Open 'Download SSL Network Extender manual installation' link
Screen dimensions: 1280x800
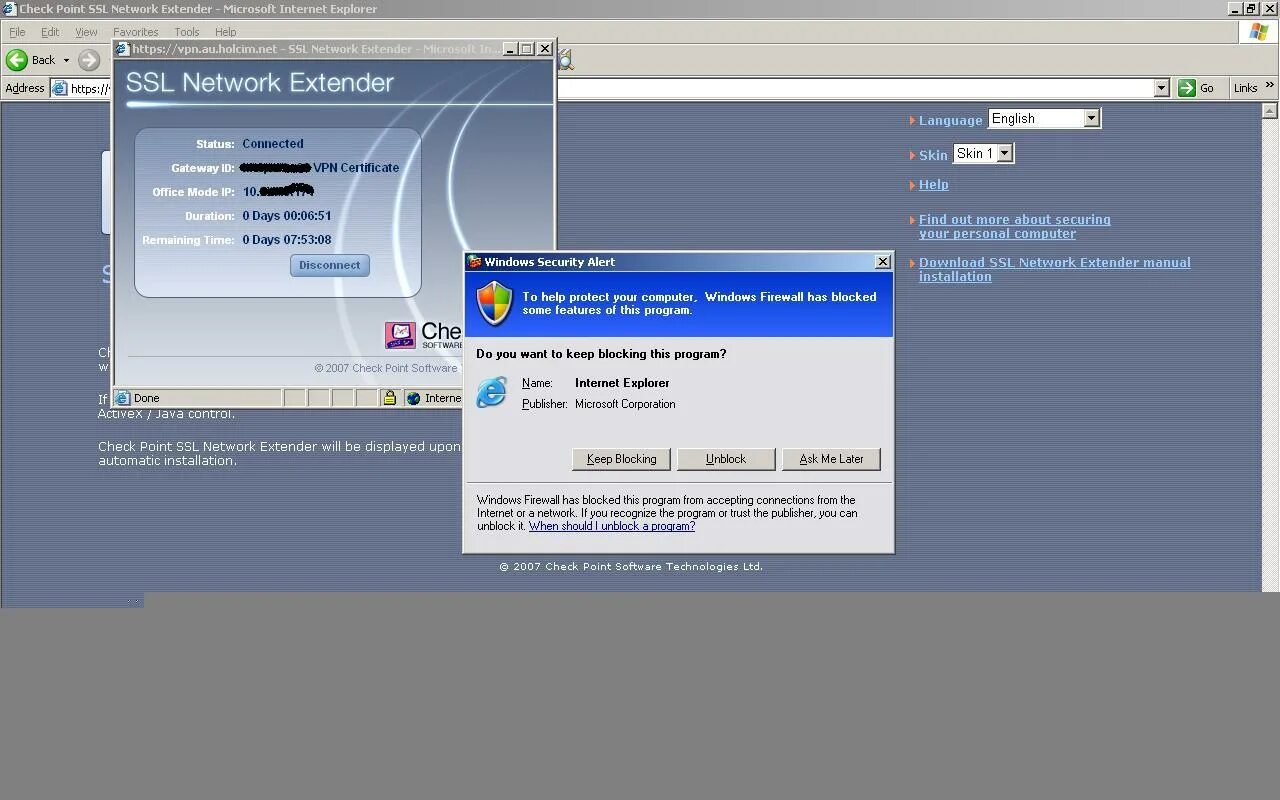click(x=1055, y=269)
